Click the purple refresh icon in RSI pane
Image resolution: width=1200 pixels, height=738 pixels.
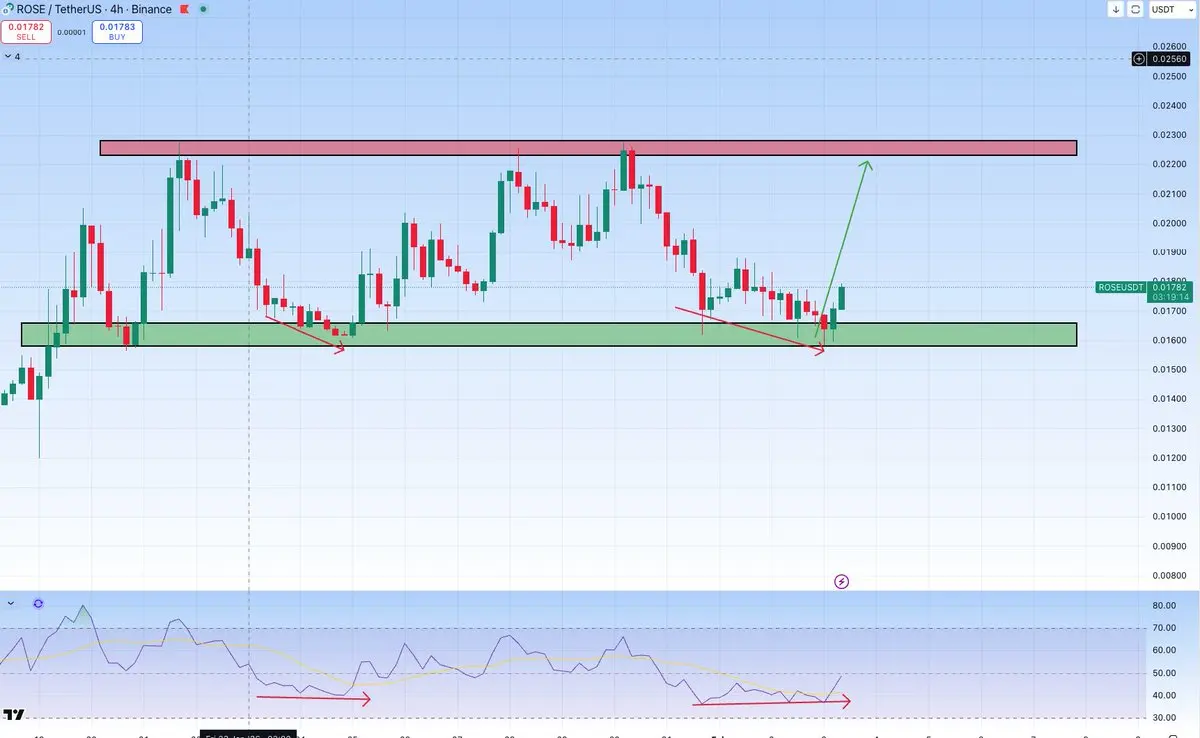[x=38, y=604]
